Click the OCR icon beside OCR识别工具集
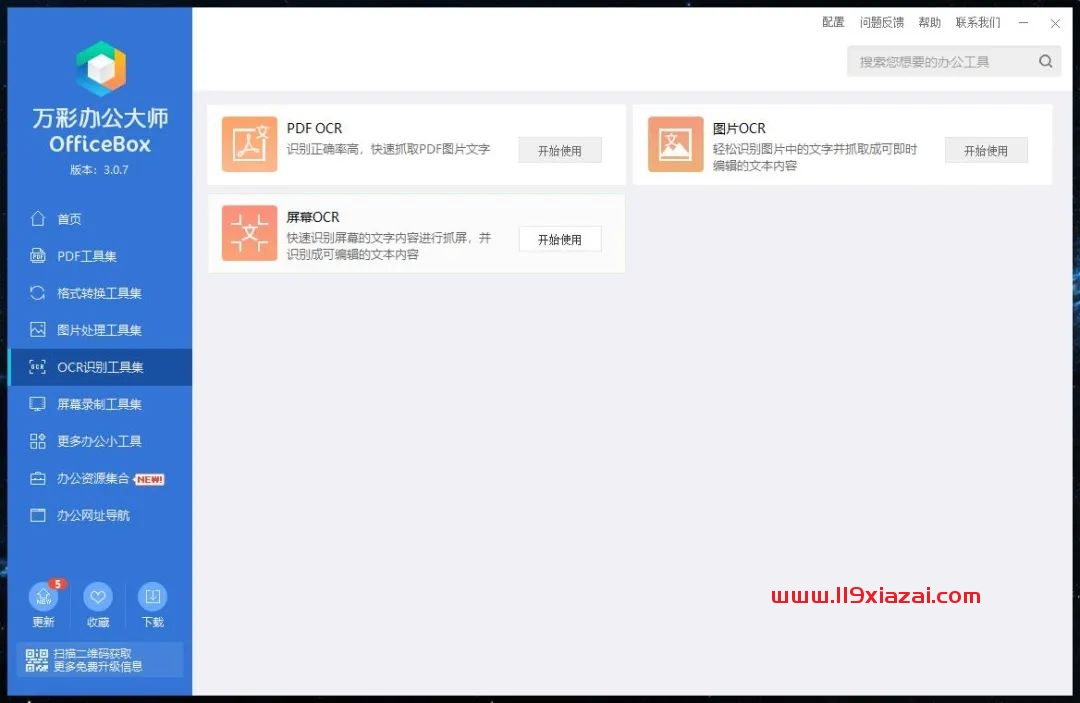This screenshot has width=1080, height=703. (38, 367)
